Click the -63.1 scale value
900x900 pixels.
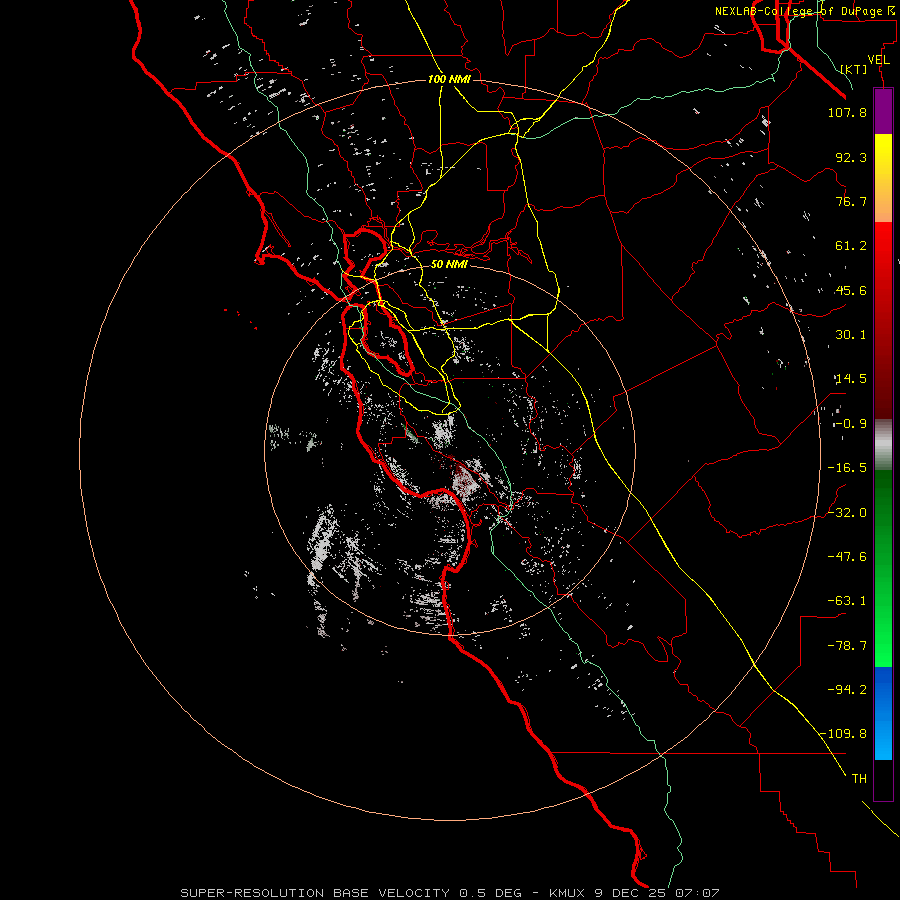847,601
